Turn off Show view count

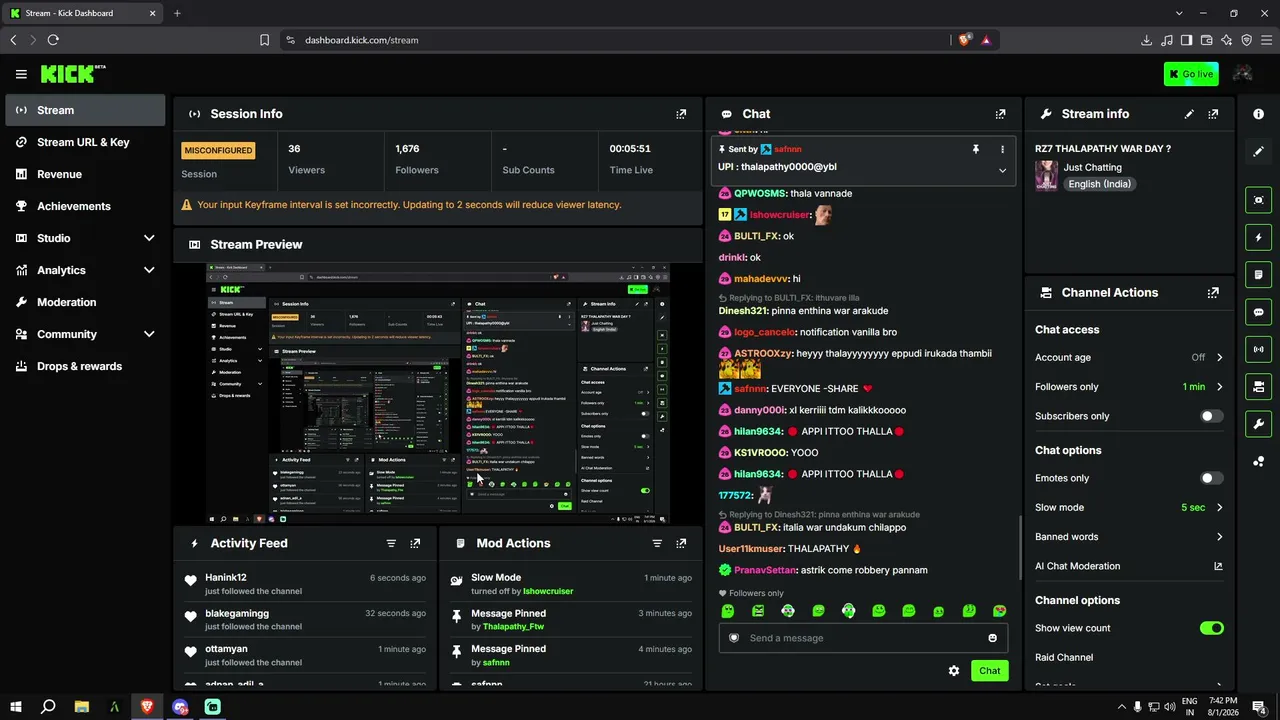coord(1211,628)
